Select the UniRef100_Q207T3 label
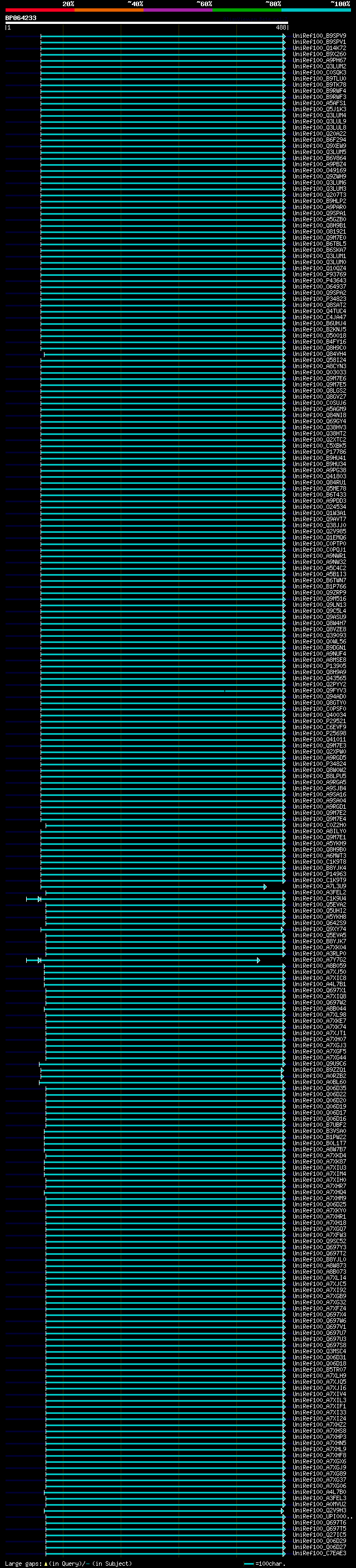 319,195
